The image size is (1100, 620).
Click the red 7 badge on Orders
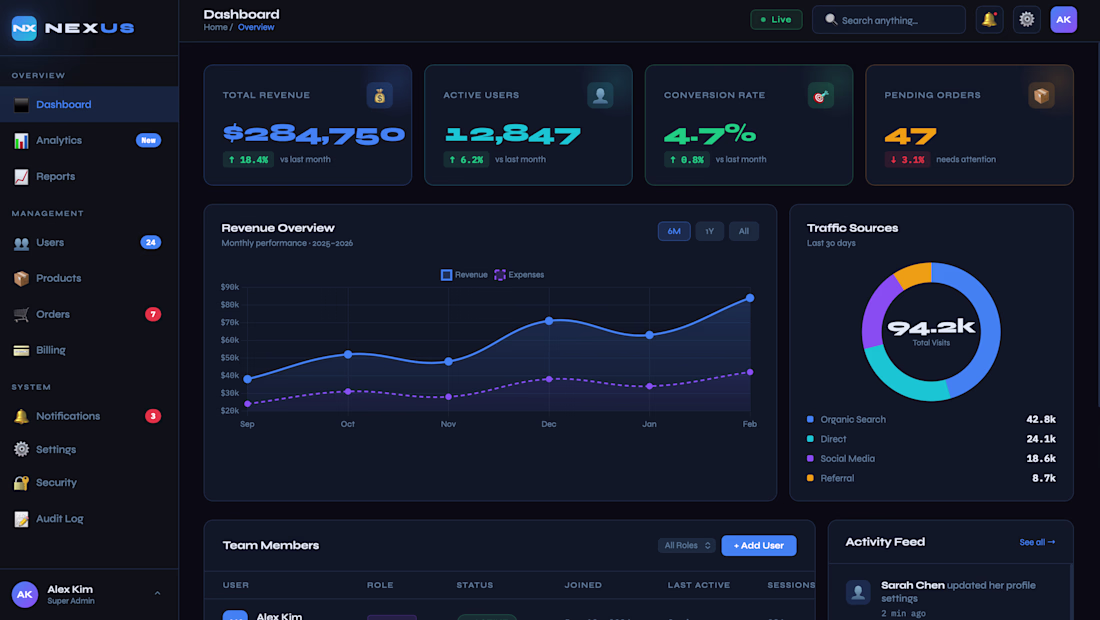(x=153, y=314)
